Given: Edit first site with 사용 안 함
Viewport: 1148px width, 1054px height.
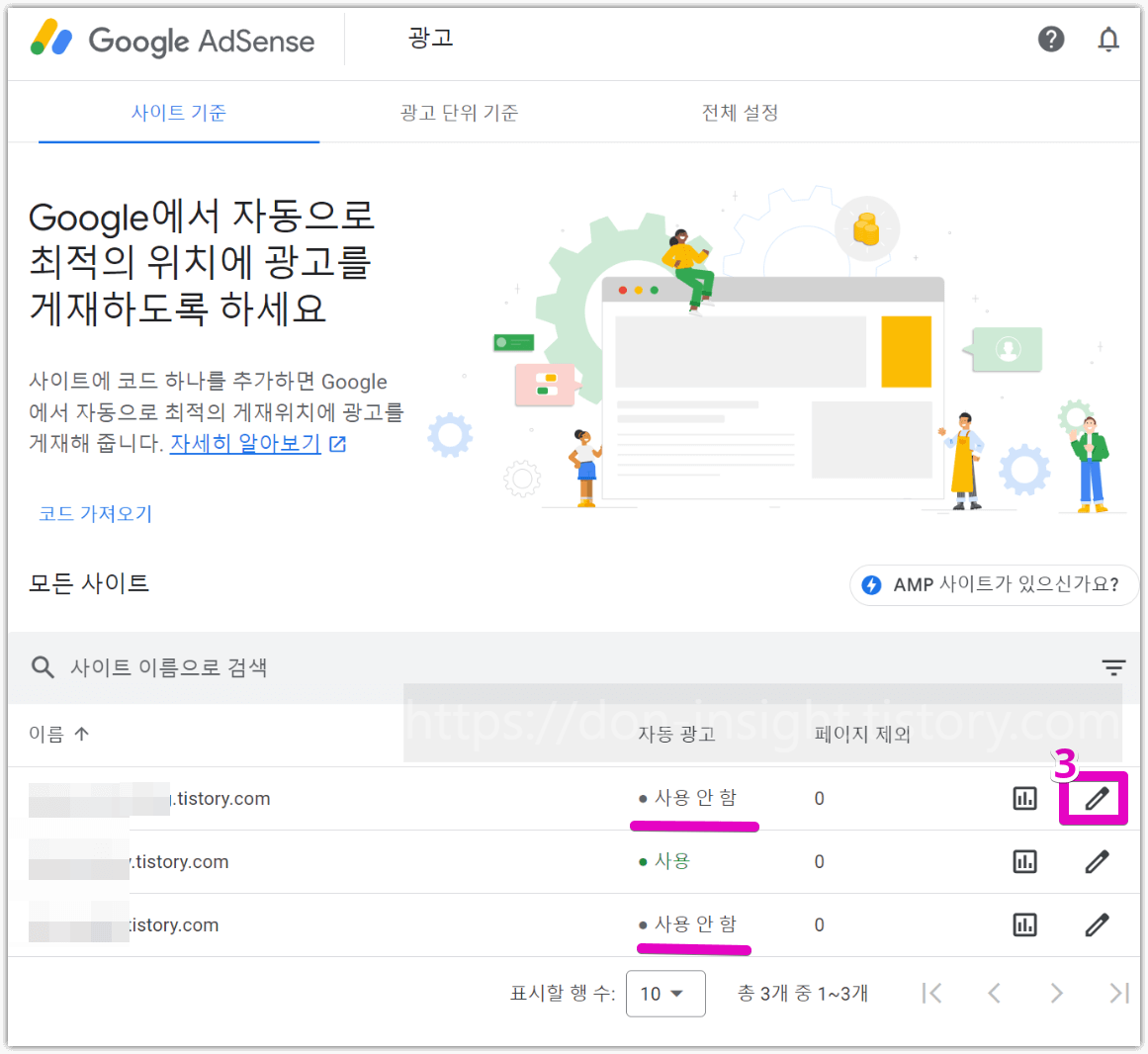Looking at the screenshot, I should click(x=1096, y=799).
